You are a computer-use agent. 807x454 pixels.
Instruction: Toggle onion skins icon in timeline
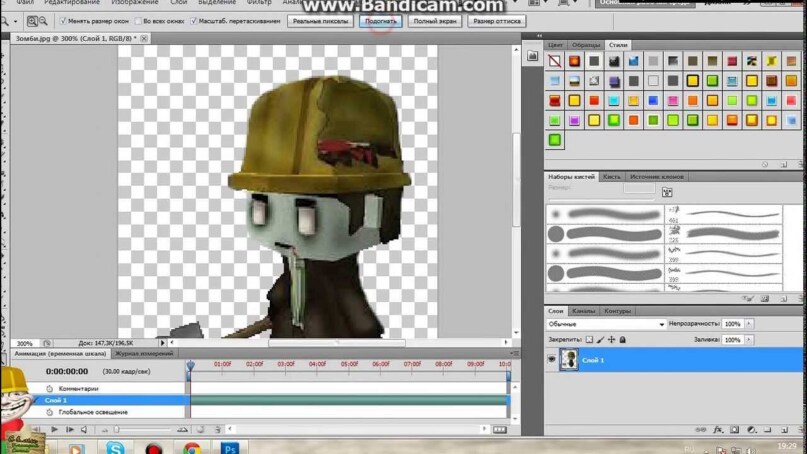point(200,429)
